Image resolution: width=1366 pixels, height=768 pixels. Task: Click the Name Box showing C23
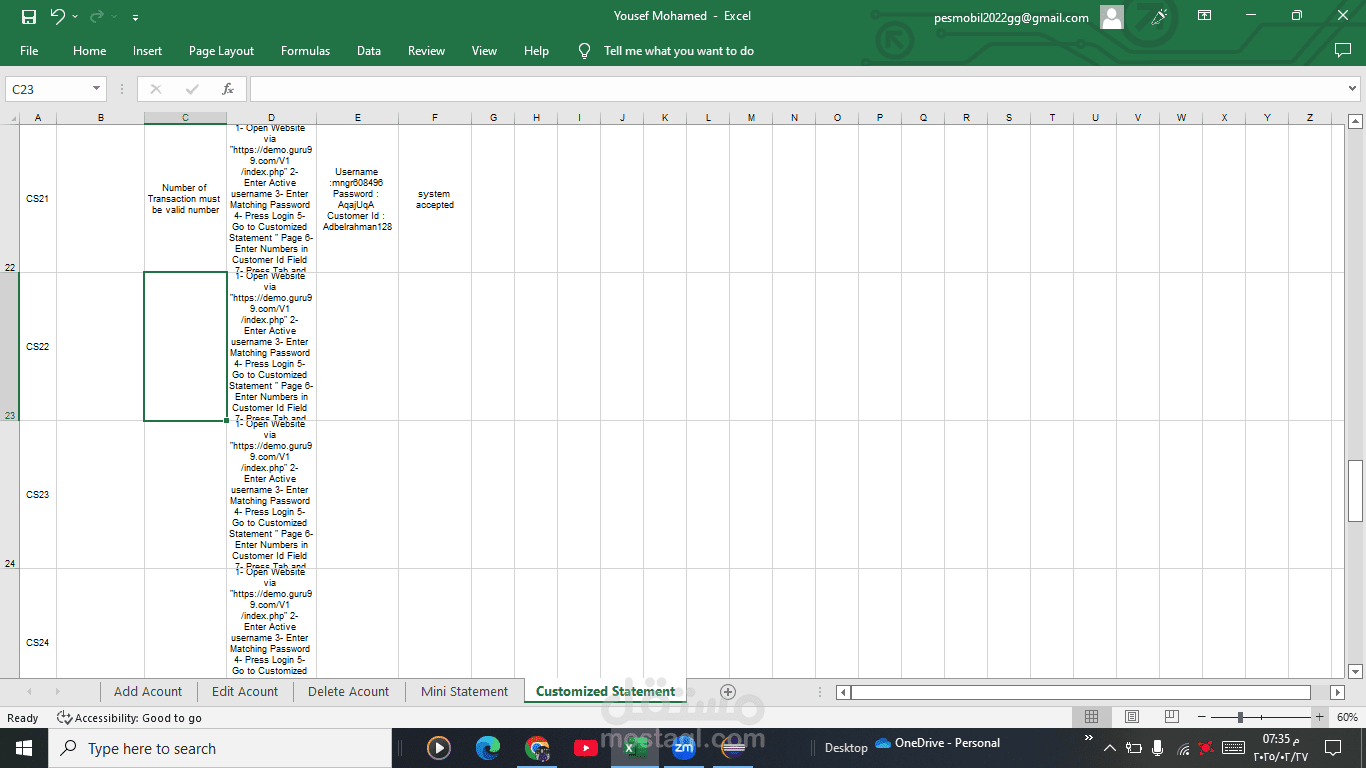pyautogui.click(x=49, y=89)
